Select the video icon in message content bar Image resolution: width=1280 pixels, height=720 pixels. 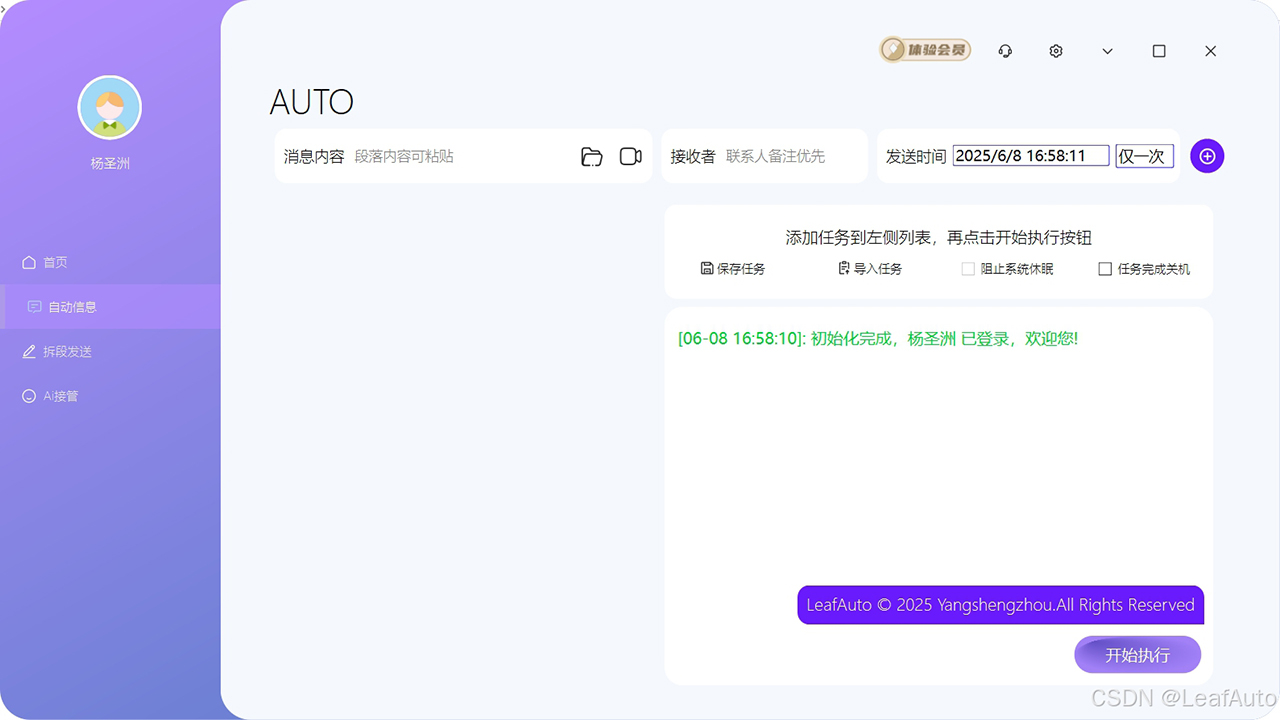[x=630, y=156]
